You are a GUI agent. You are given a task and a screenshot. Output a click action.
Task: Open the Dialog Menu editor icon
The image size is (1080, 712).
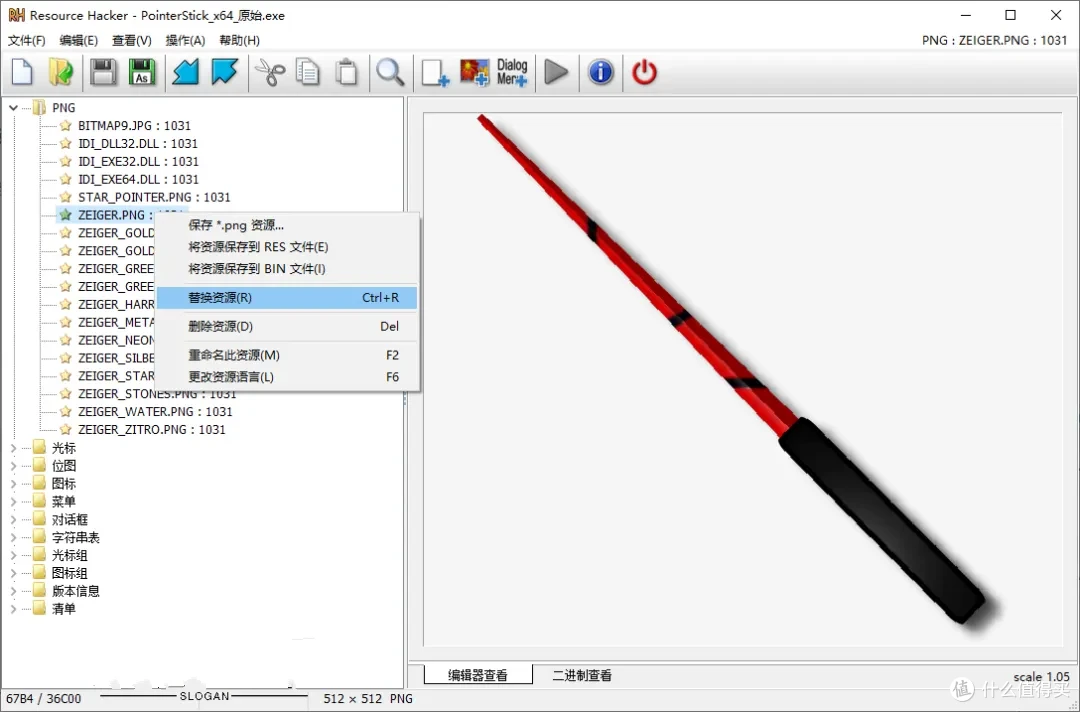coord(512,72)
